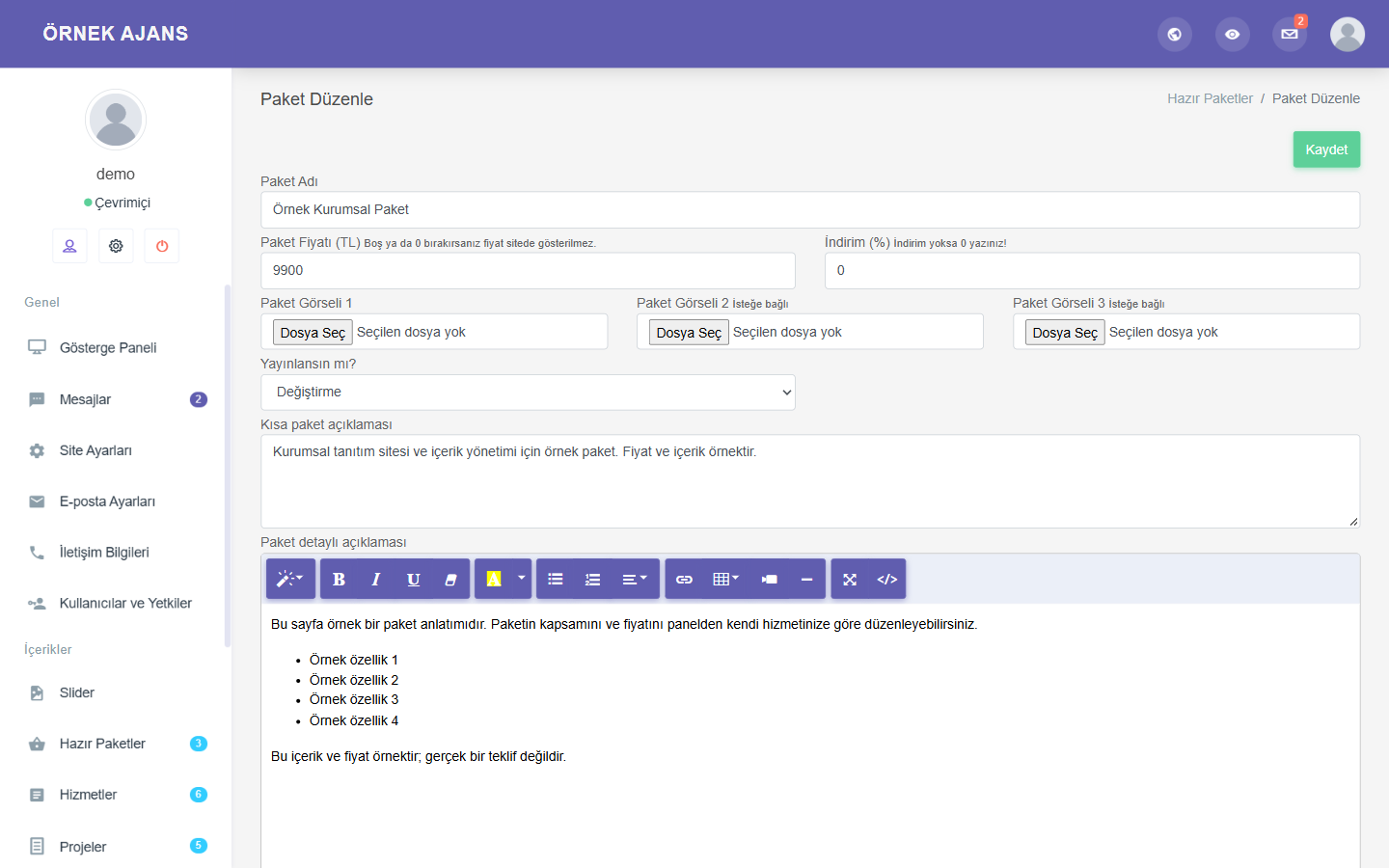The height and width of the screenshot is (868, 1389).
Task: Click the Paket Fiyatı input field
Action: 528,271
